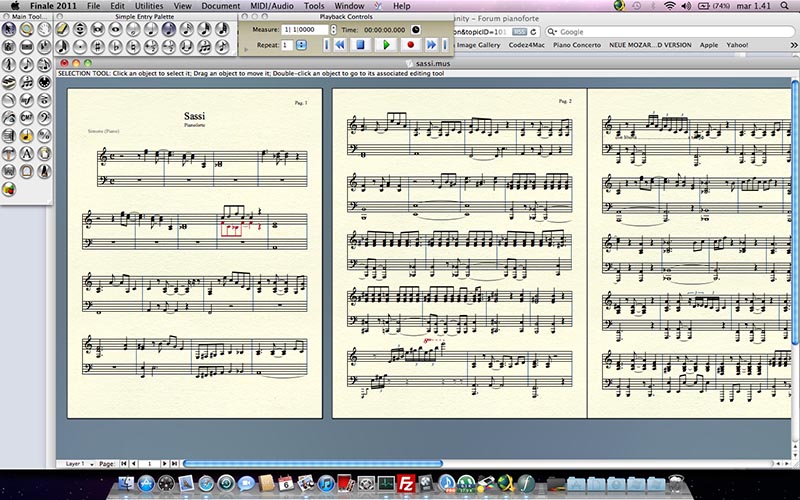Click Google search field in browser
The image size is (800, 500).
point(669,32)
